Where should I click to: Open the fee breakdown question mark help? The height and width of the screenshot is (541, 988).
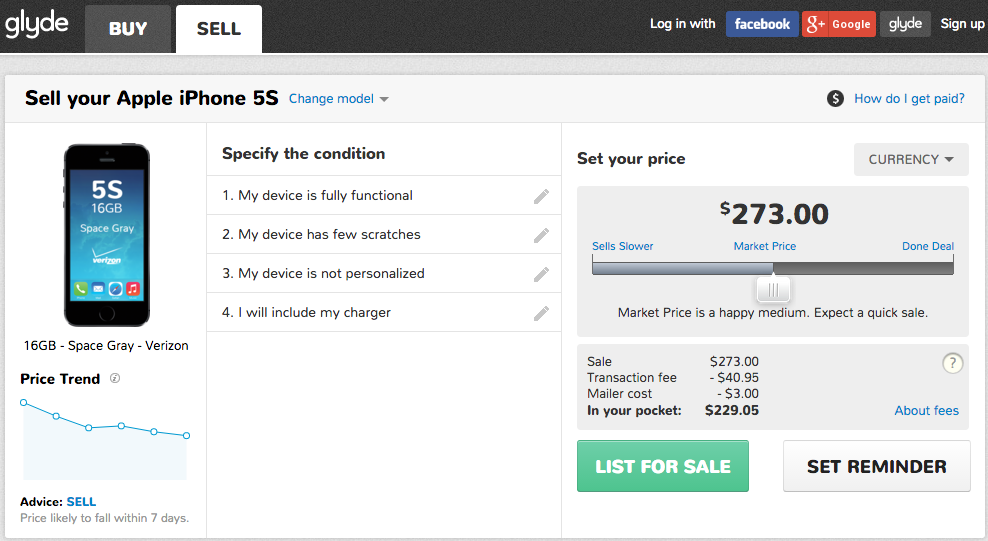(952, 363)
